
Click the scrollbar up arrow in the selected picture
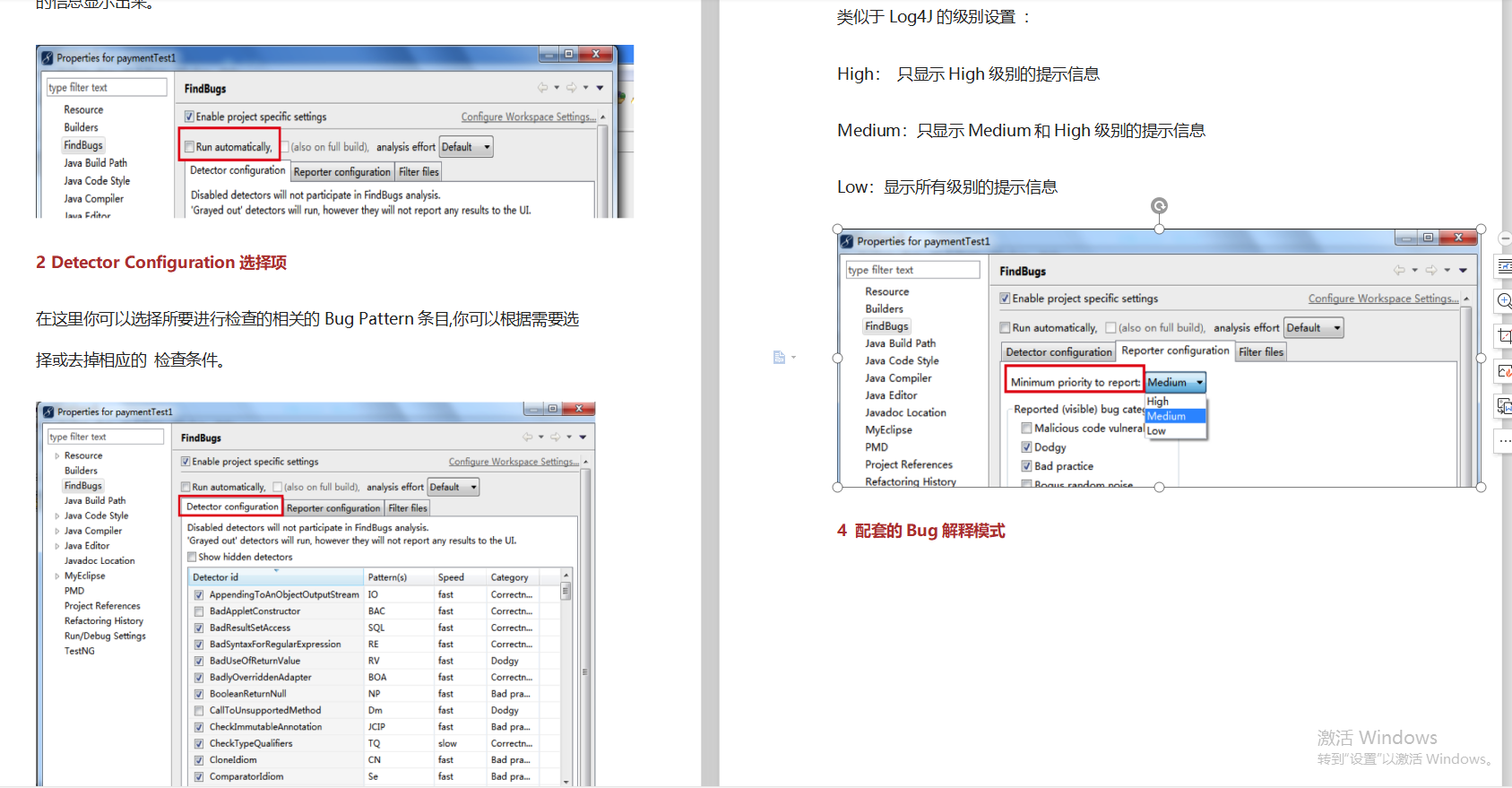tap(1466, 299)
